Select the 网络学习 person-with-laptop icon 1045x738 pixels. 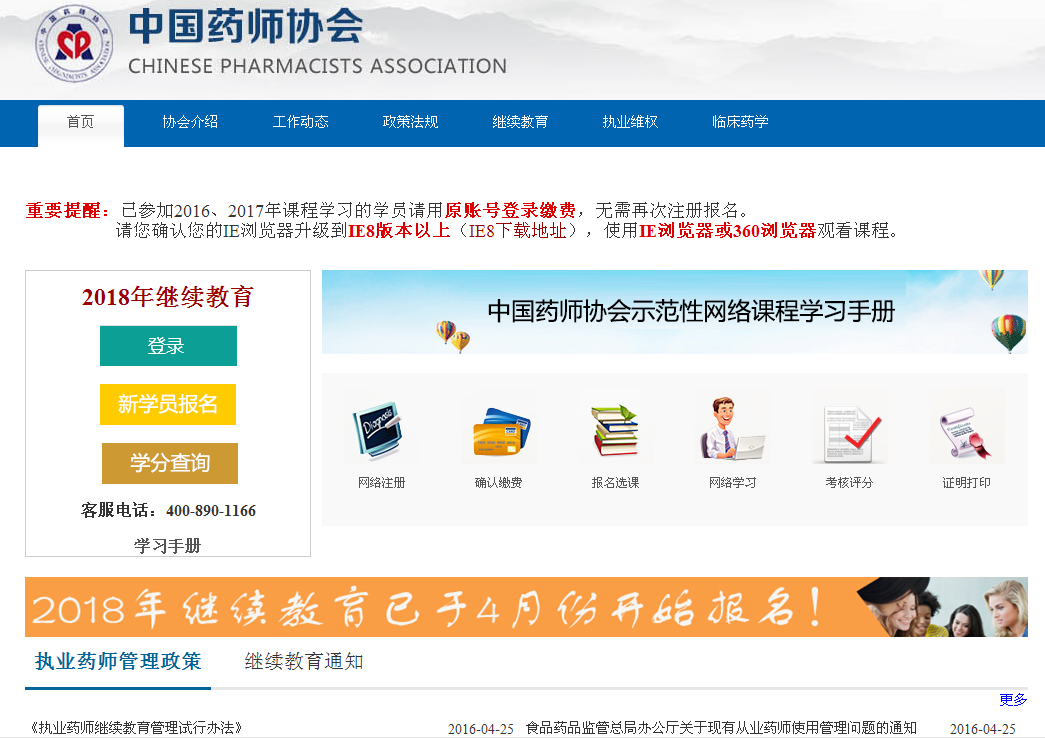(x=732, y=431)
